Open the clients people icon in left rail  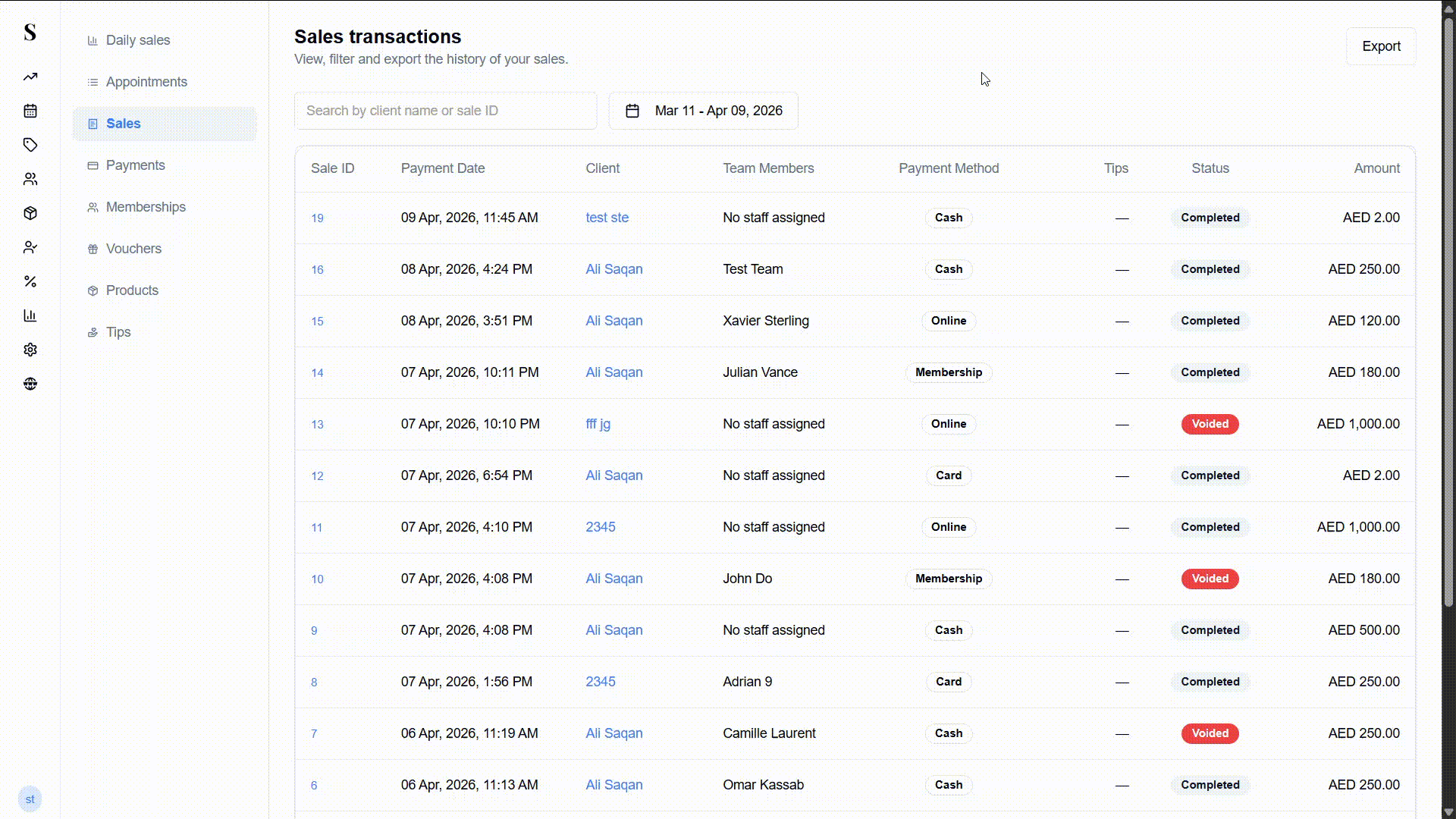pyautogui.click(x=30, y=179)
